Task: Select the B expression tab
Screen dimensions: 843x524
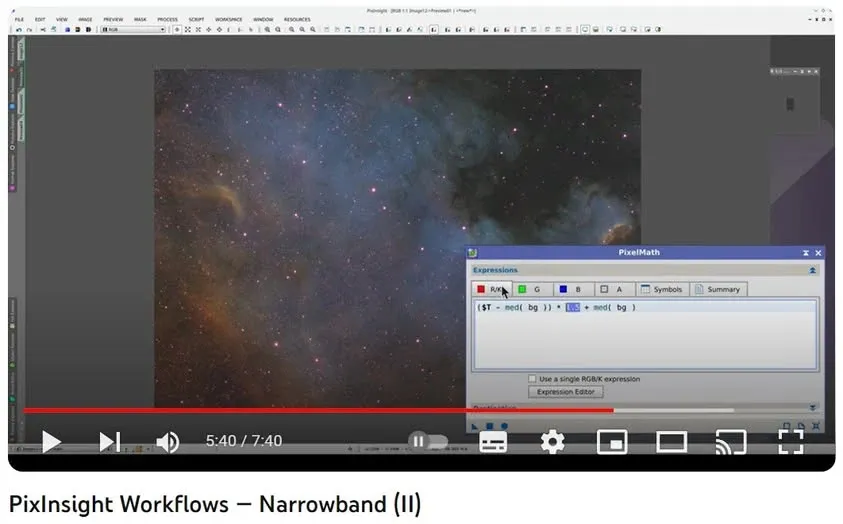Action: tap(574, 289)
